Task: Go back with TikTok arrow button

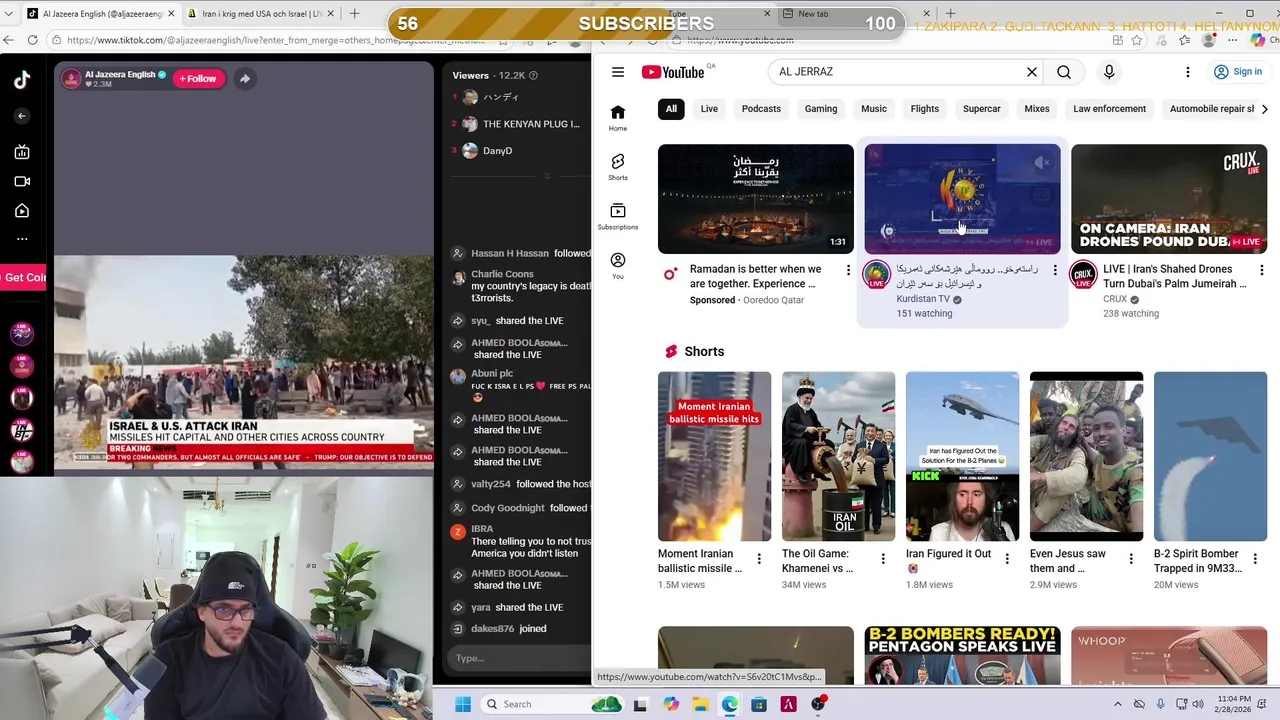Action: coord(22,116)
